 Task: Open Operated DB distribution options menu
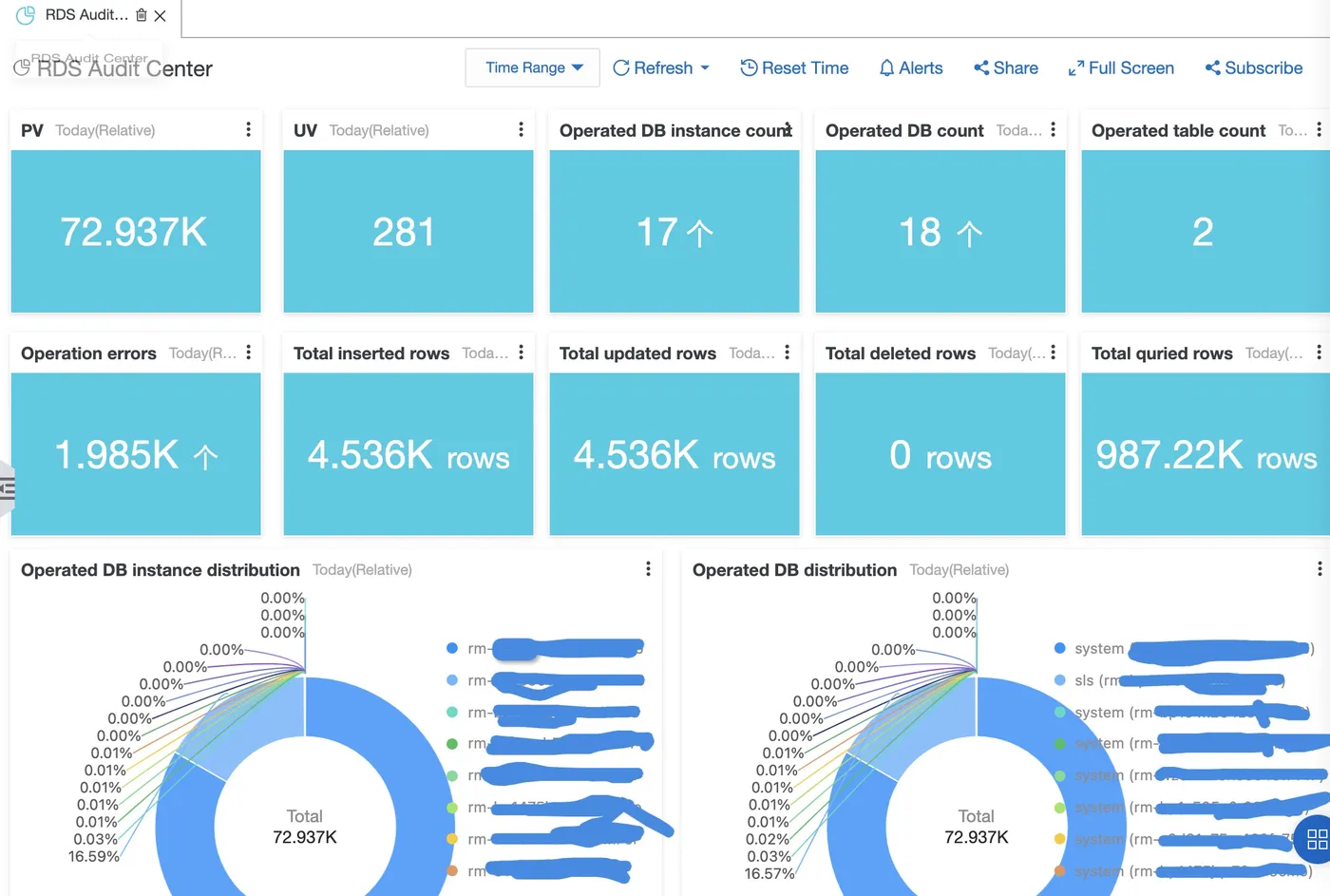pyautogui.click(x=1320, y=568)
